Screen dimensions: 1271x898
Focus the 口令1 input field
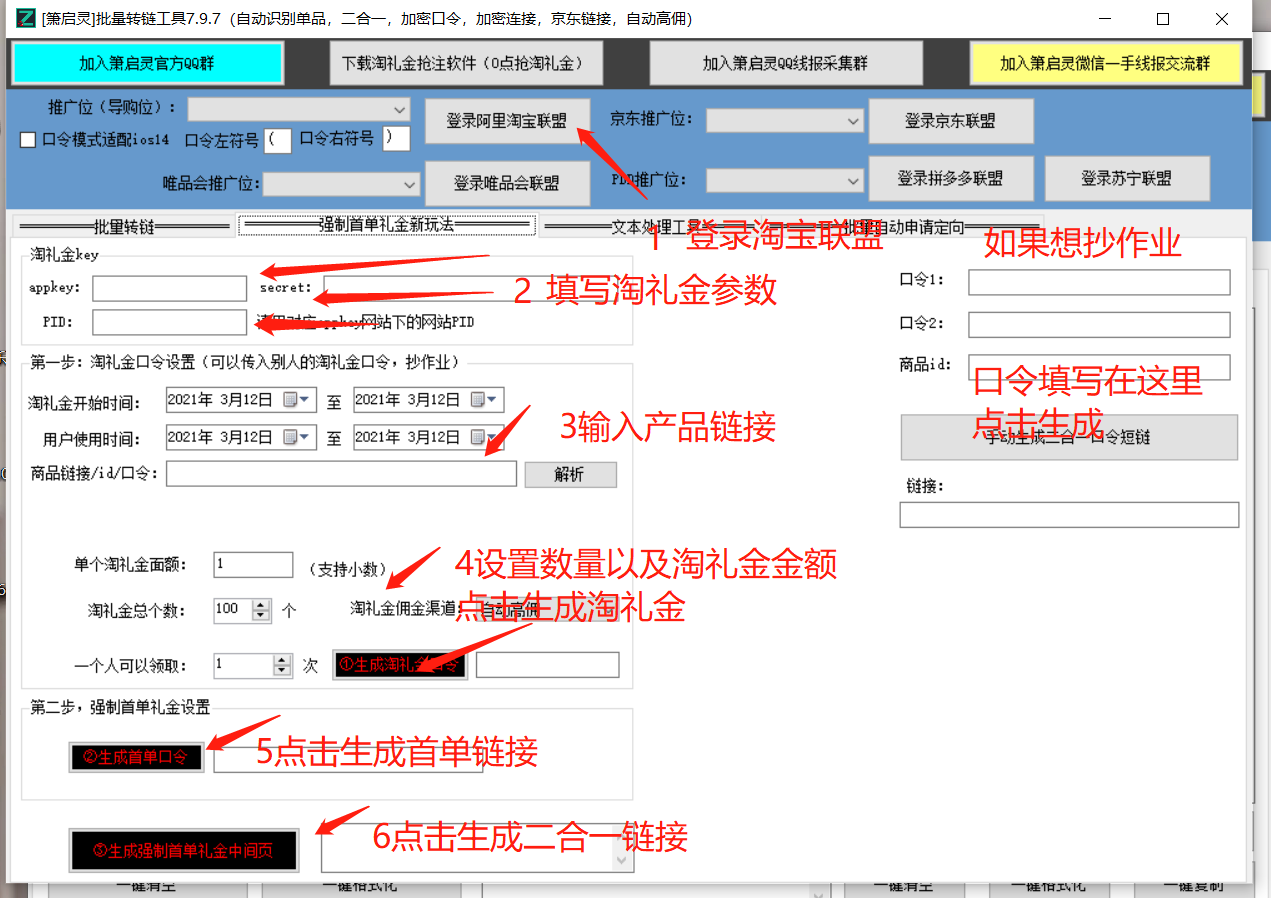click(1099, 282)
